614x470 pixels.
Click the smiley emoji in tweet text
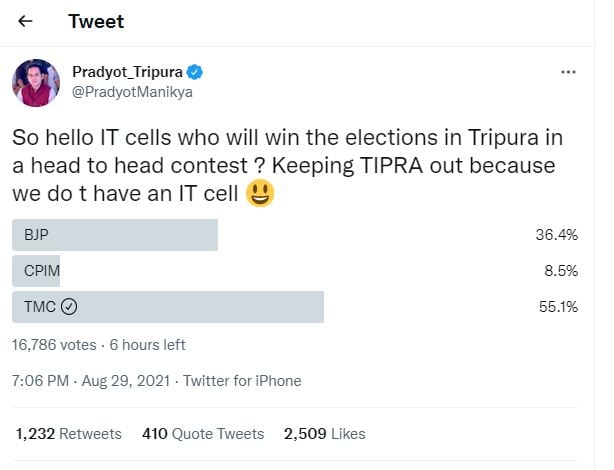tap(260, 193)
